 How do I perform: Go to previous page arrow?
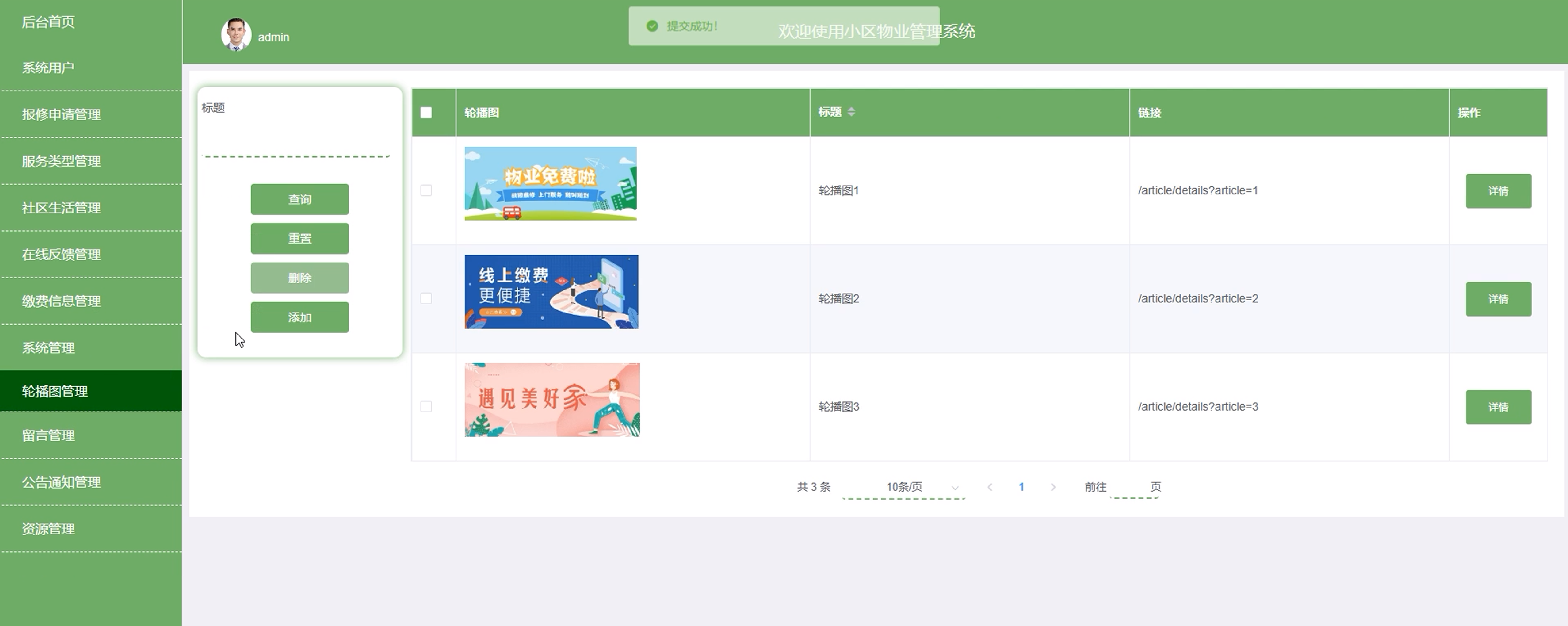click(990, 487)
